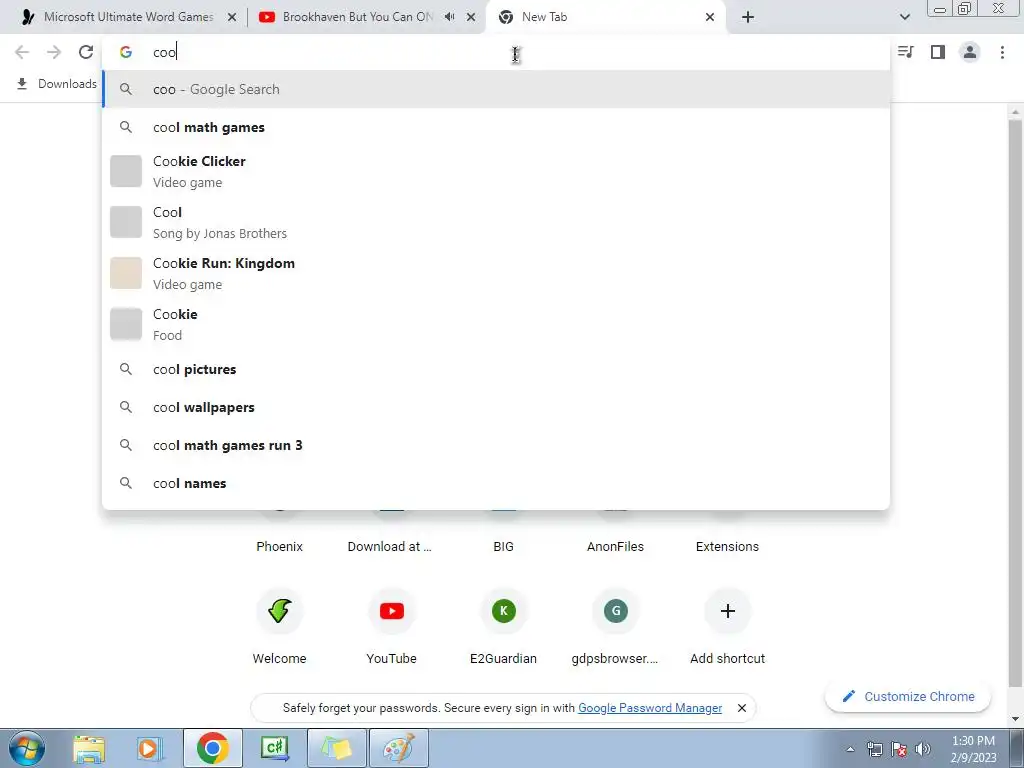Open the Welcome shortcut icon
This screenshot has width=1024, height=768.
point(280,611)
